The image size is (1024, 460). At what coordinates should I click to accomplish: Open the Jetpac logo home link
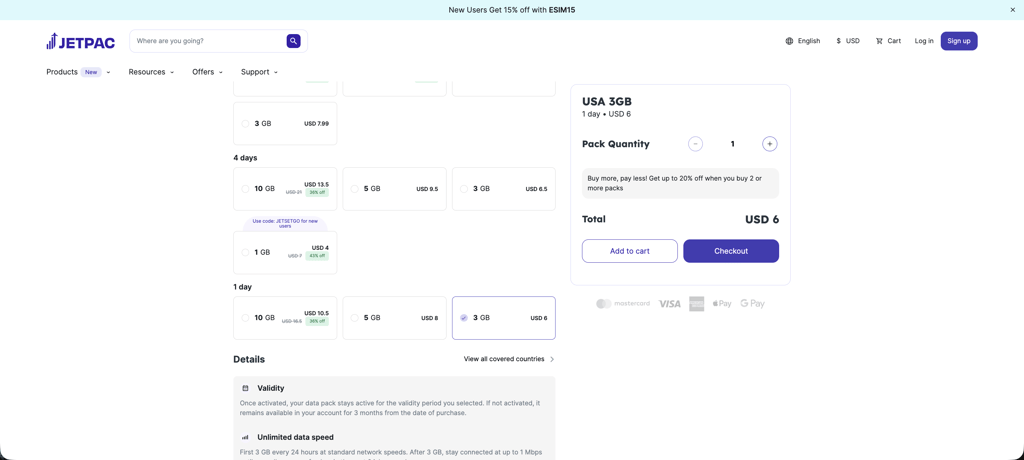coord(80,41)
